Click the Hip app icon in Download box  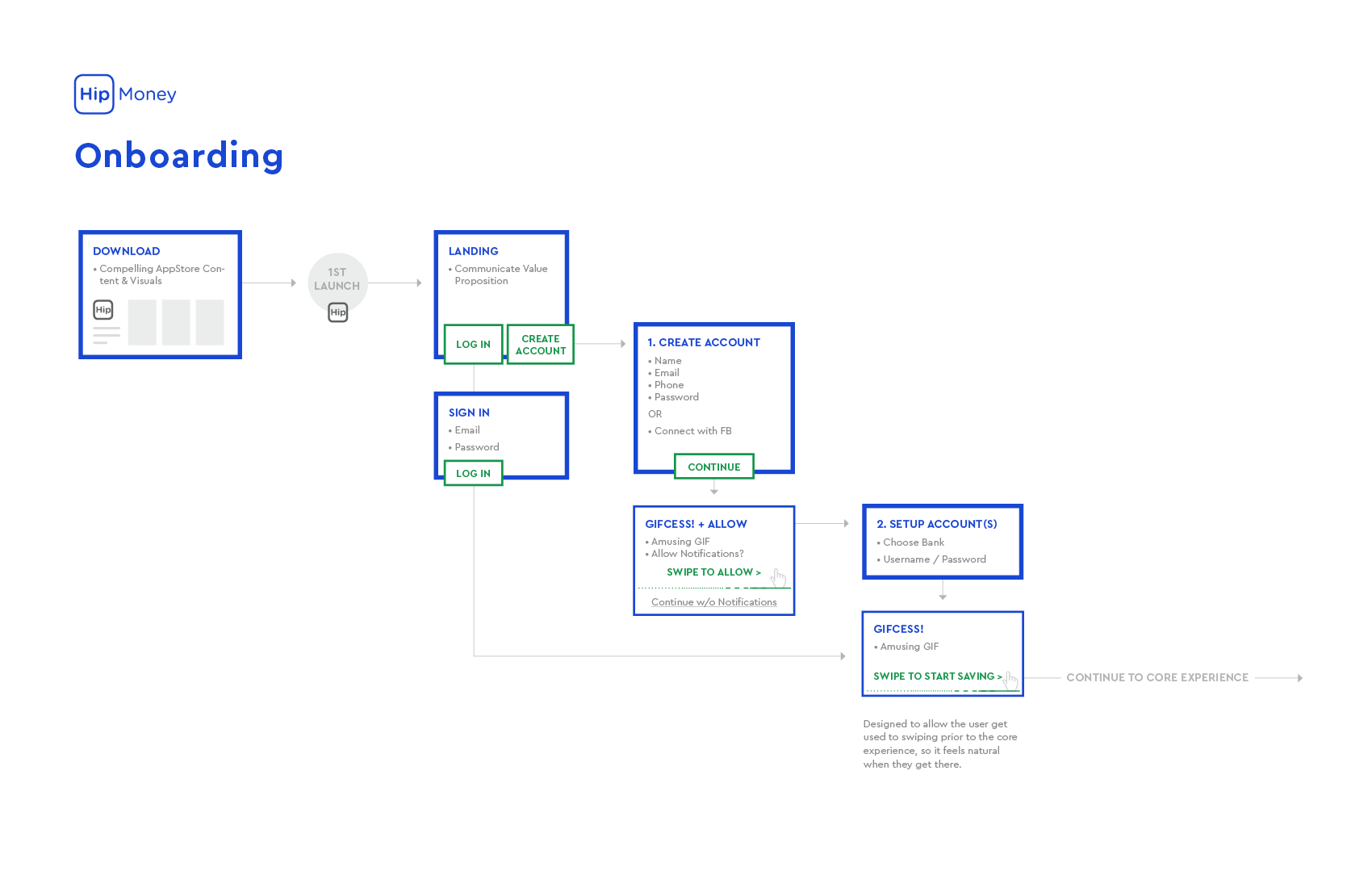[103, 310]
